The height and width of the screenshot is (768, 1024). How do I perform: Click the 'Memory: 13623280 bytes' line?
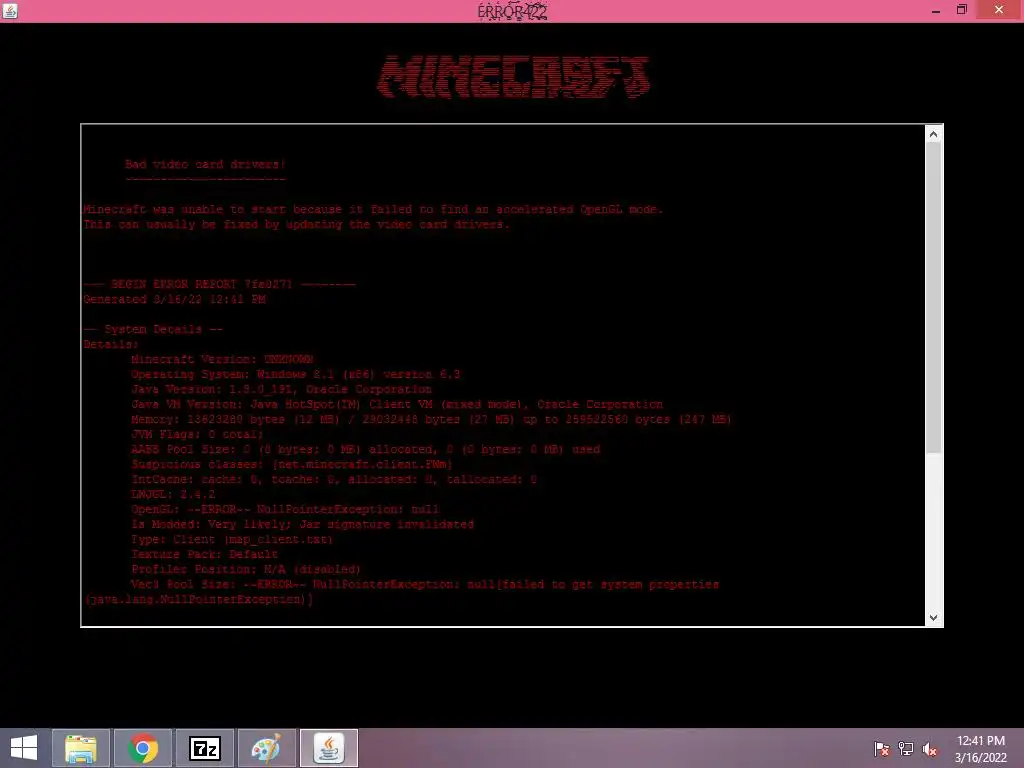[x=431, y=419]
